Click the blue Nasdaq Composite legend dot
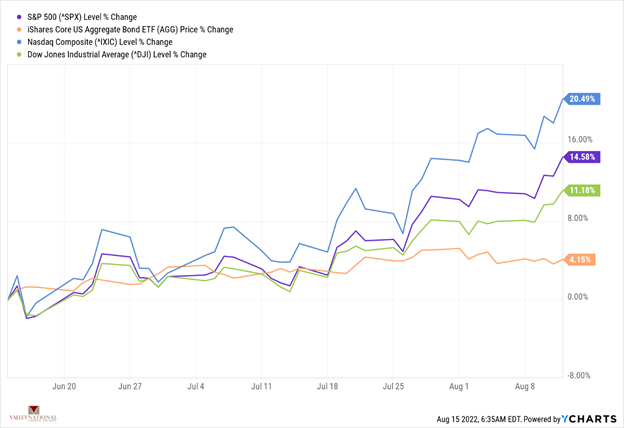The width and height of the screenshot is (624, 428). tap(9, 42)
